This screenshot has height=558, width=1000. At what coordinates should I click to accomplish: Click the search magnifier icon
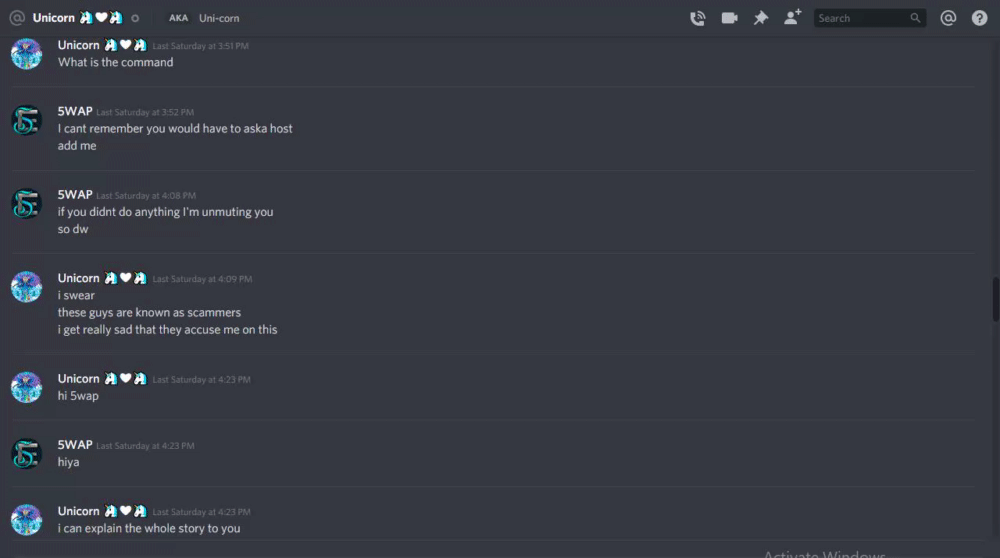point(915,18)
